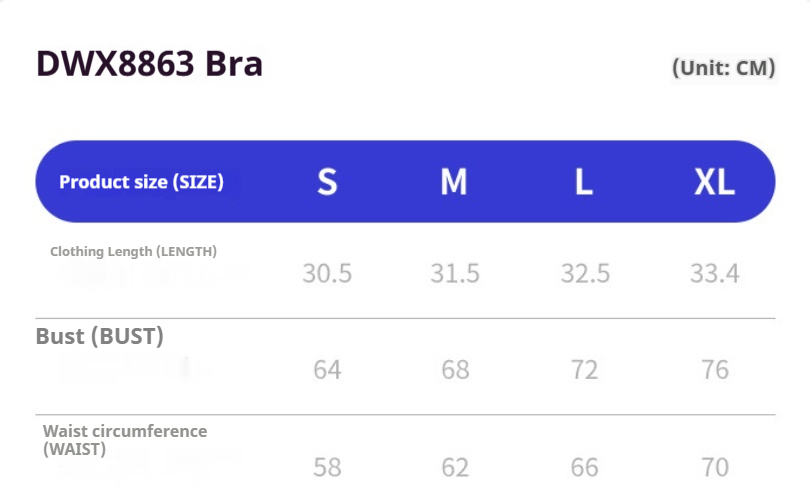Click the Bust (BUST) row label
The width and height of the screenshot is (810, 503).
pyautogui.click(x=100, y=336)
